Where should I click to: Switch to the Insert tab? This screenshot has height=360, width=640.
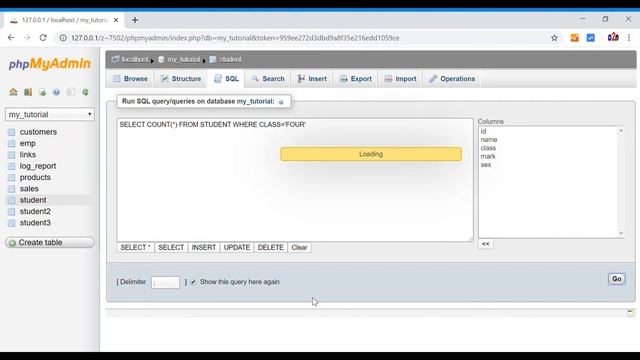tap(312, 79)
